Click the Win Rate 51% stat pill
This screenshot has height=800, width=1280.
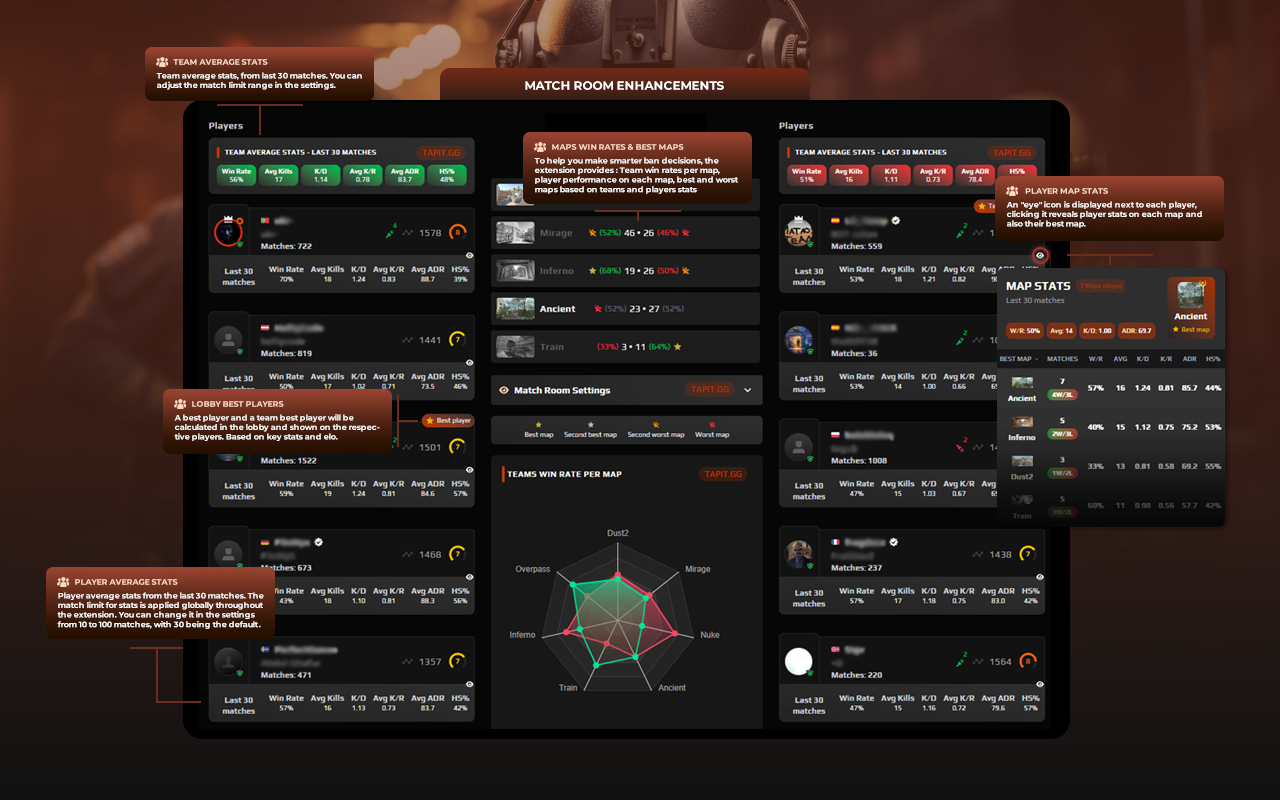click(806, 176)
